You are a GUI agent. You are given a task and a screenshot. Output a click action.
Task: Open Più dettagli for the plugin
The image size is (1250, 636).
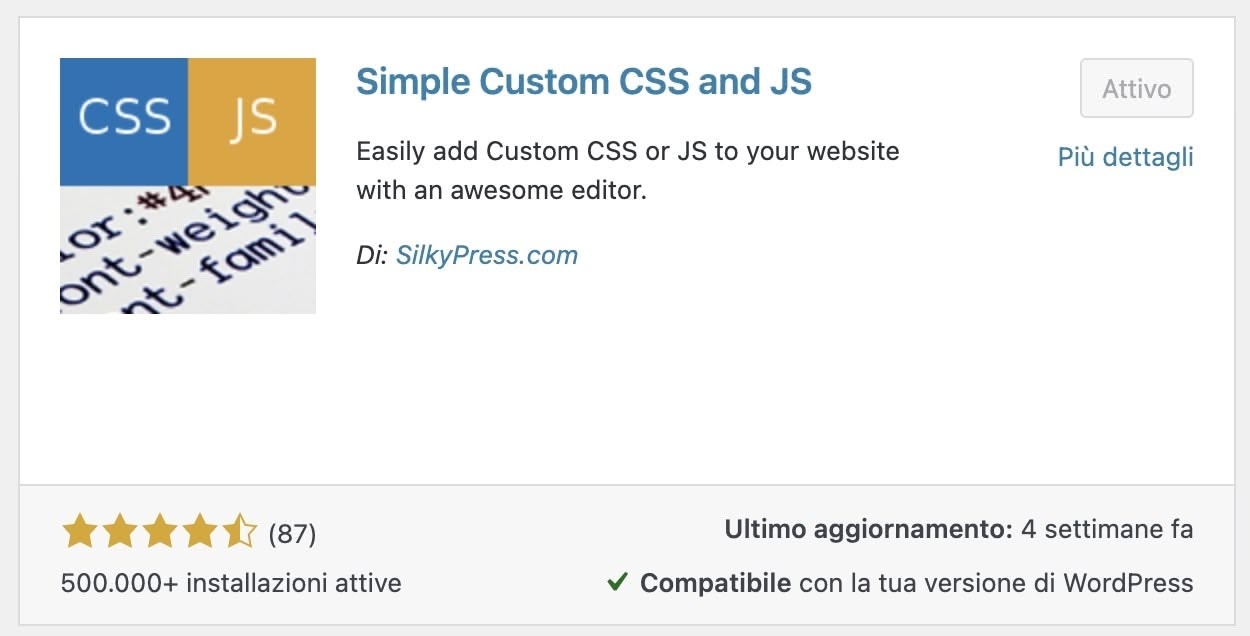coord(1125,157)
